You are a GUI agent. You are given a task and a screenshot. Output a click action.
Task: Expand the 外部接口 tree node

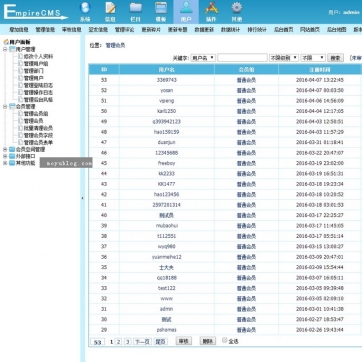pyautogui.click(x=5, y=156)
